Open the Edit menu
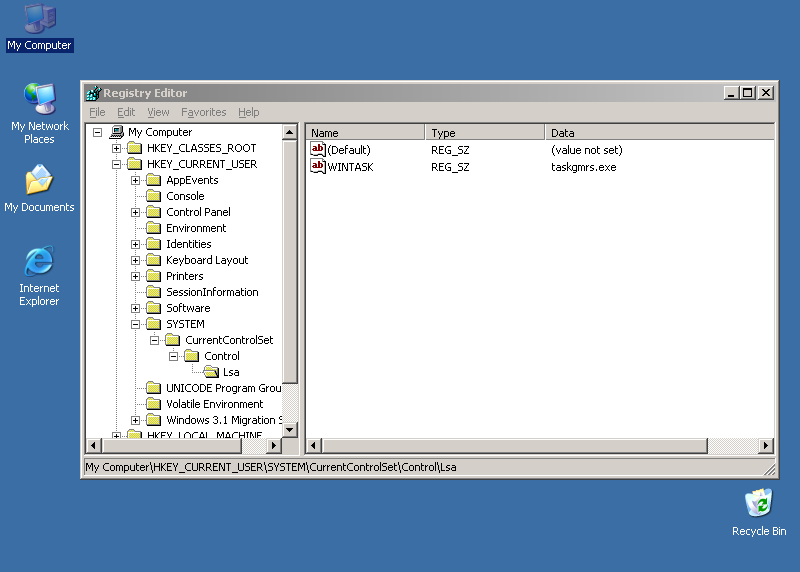Viewport: 800px width, 572px height. (x=126, y=112)
